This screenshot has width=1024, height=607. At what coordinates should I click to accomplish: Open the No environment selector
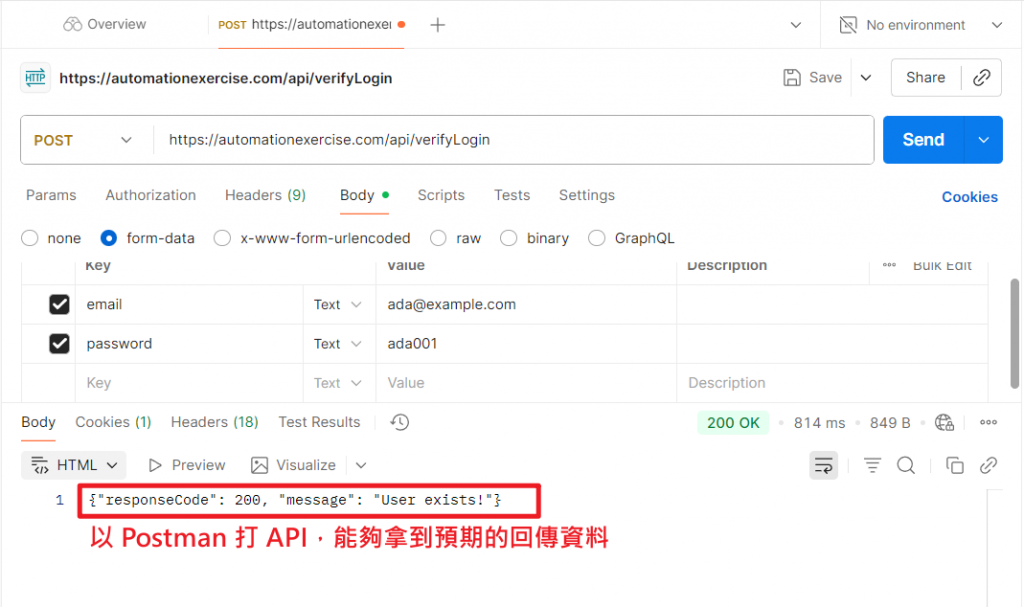[921, 25]
